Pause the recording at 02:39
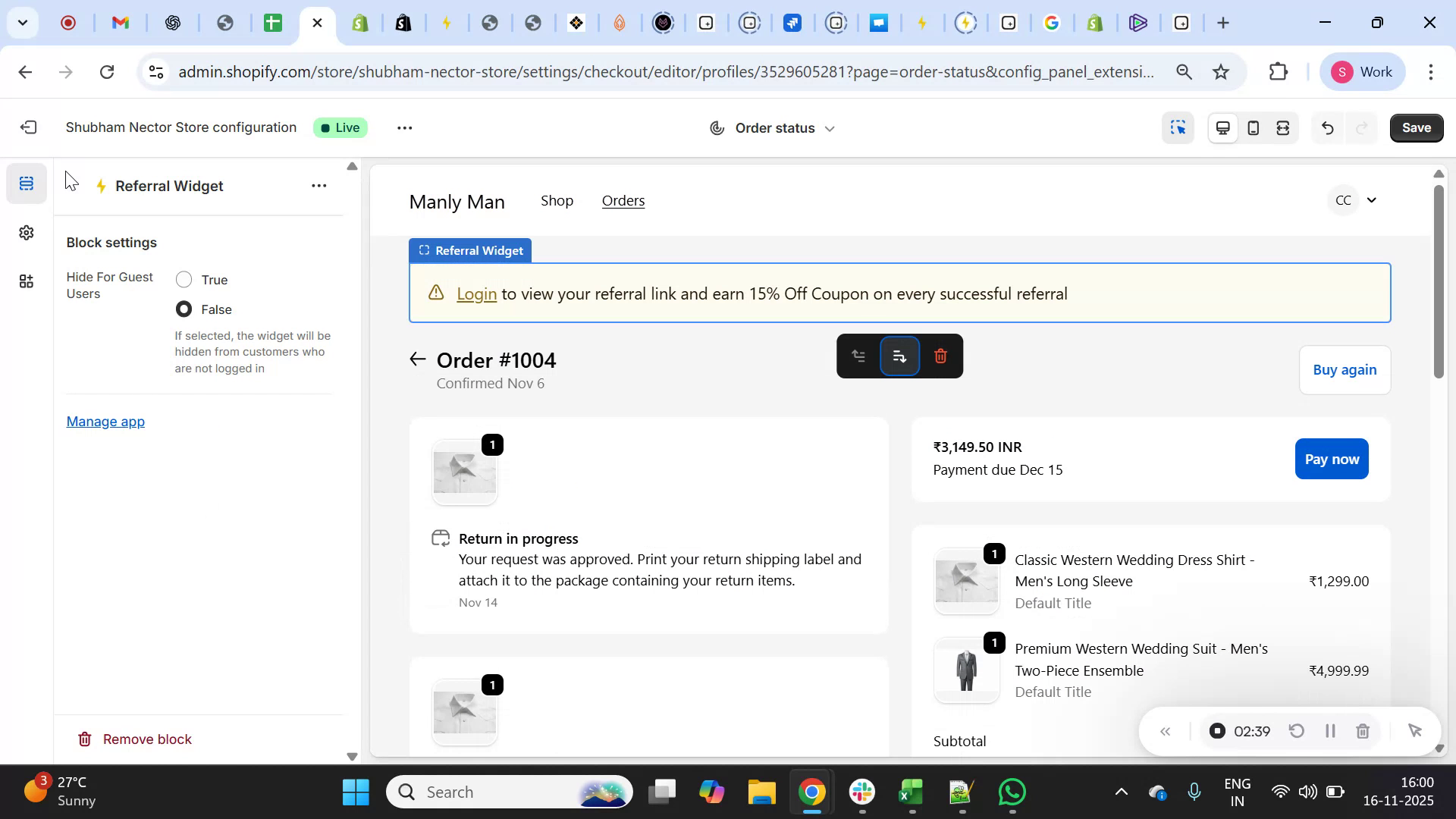The height and width of the screenshot is (819, 1456). [x=1329, y=730]
